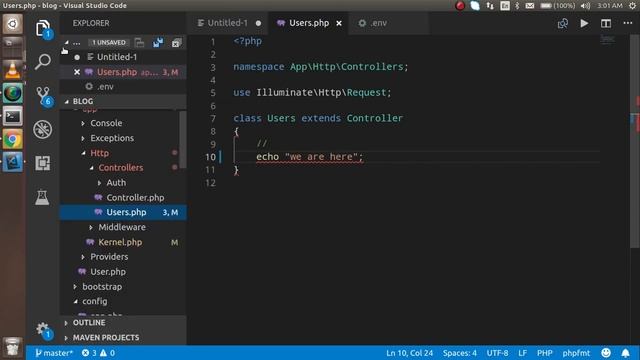Click master branch in status bar

coord(54,353)
